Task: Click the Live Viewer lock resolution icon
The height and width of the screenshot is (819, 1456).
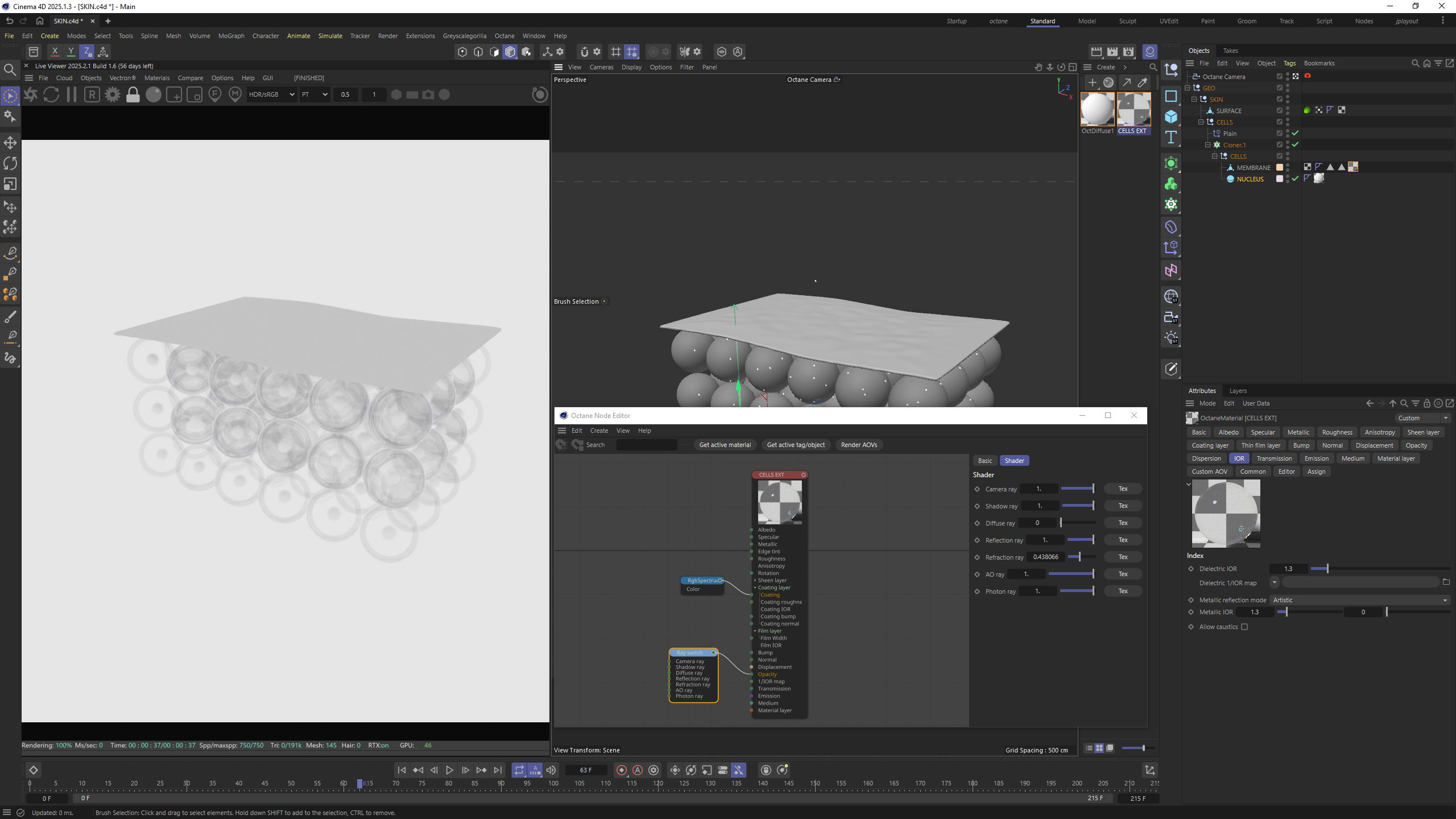Action: click(x=133, y=94)
